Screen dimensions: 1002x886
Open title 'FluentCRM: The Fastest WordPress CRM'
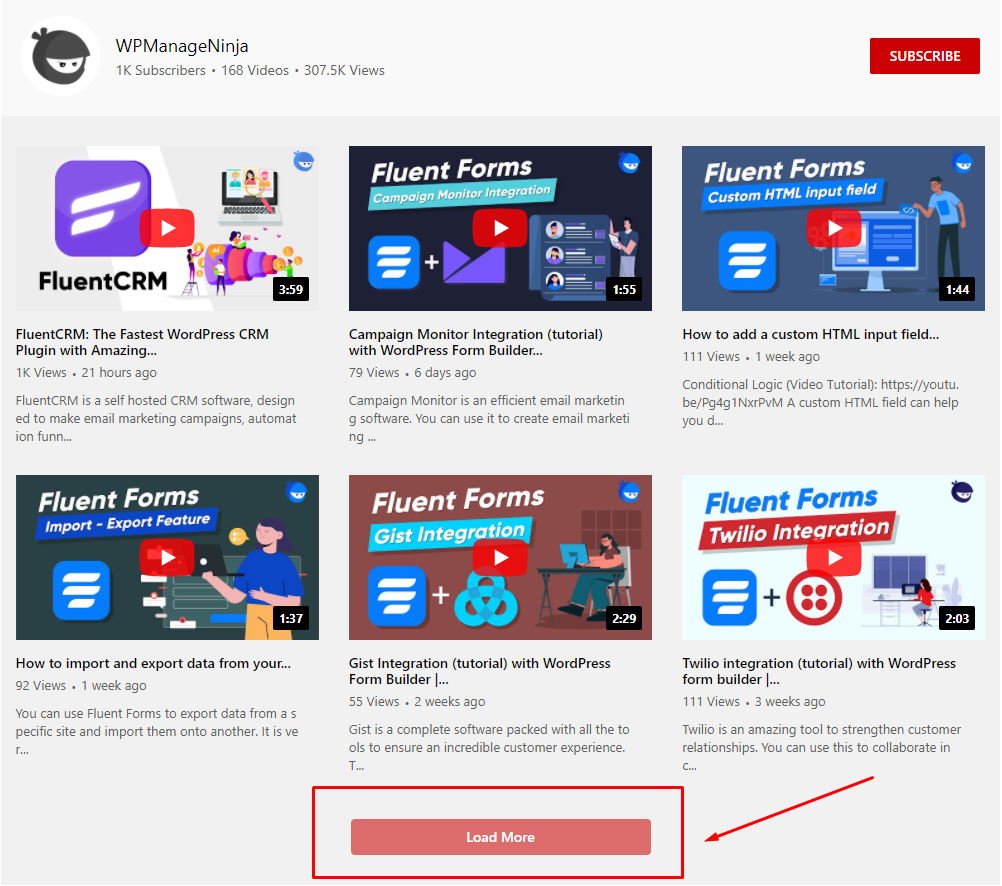coord(142,342)
